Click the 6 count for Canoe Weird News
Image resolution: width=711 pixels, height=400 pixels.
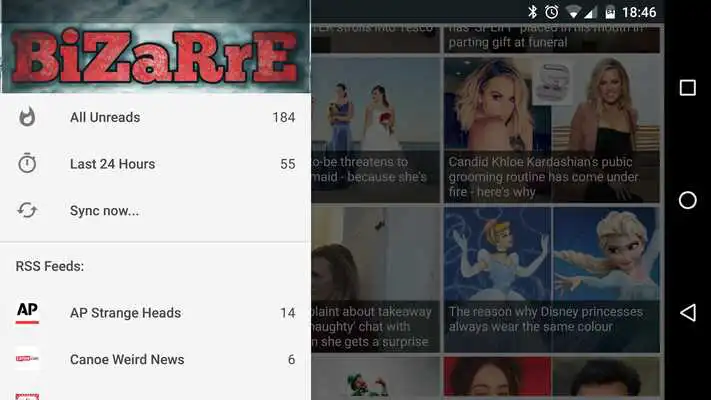coord(292,359)
